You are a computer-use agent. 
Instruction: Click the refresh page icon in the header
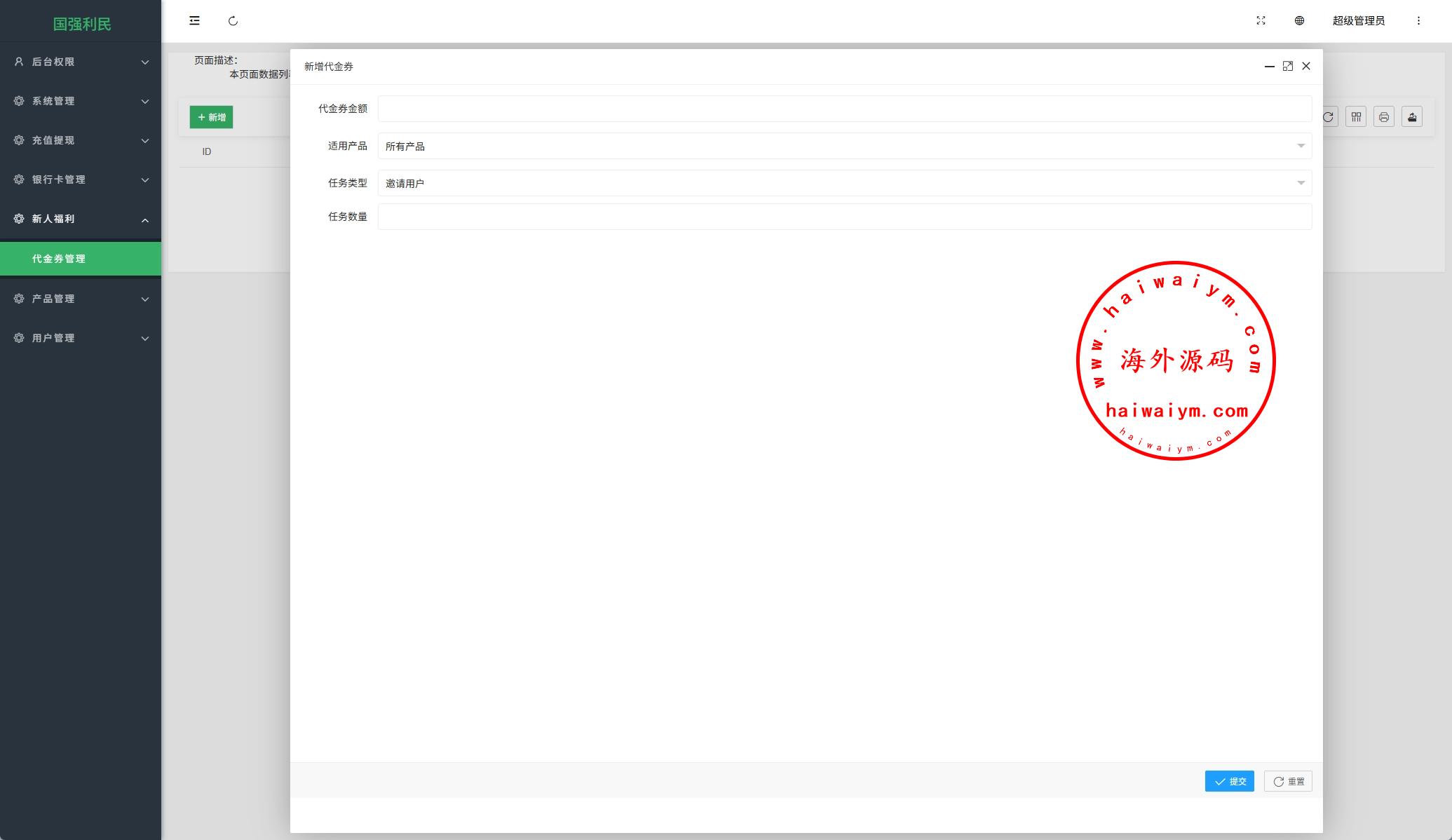233,21
